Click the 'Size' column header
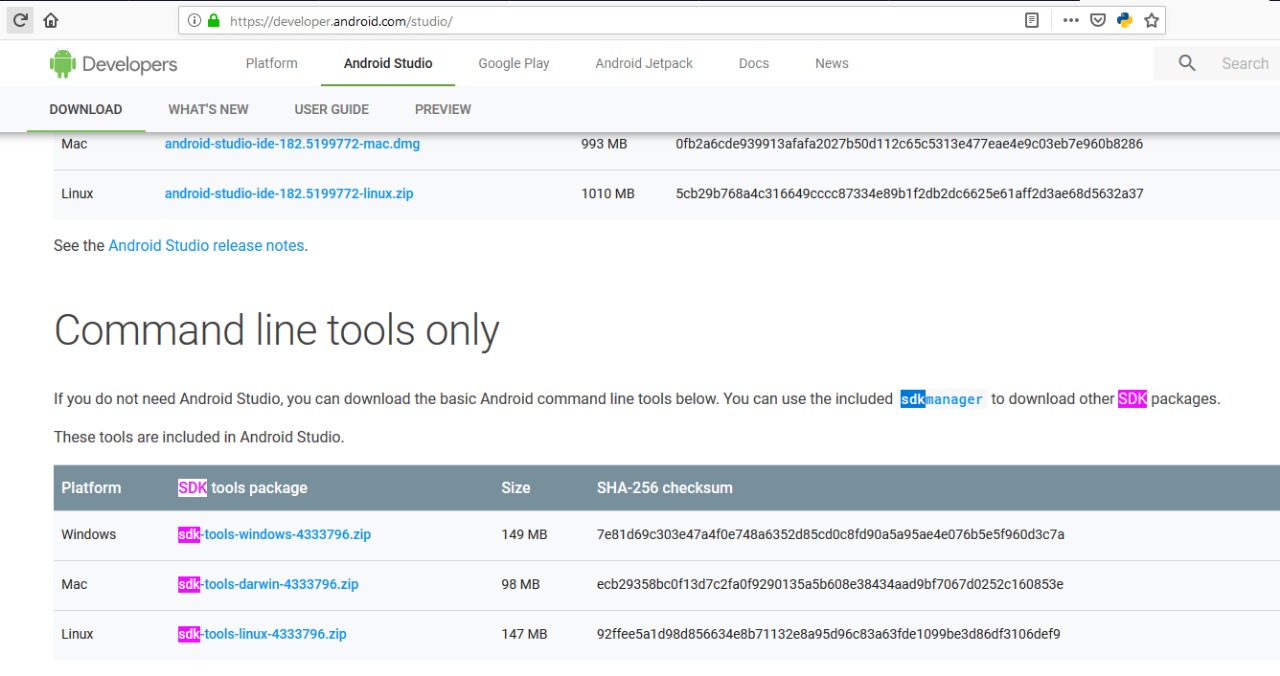The width and height of the screenshot is (1280, 676). 516,488
